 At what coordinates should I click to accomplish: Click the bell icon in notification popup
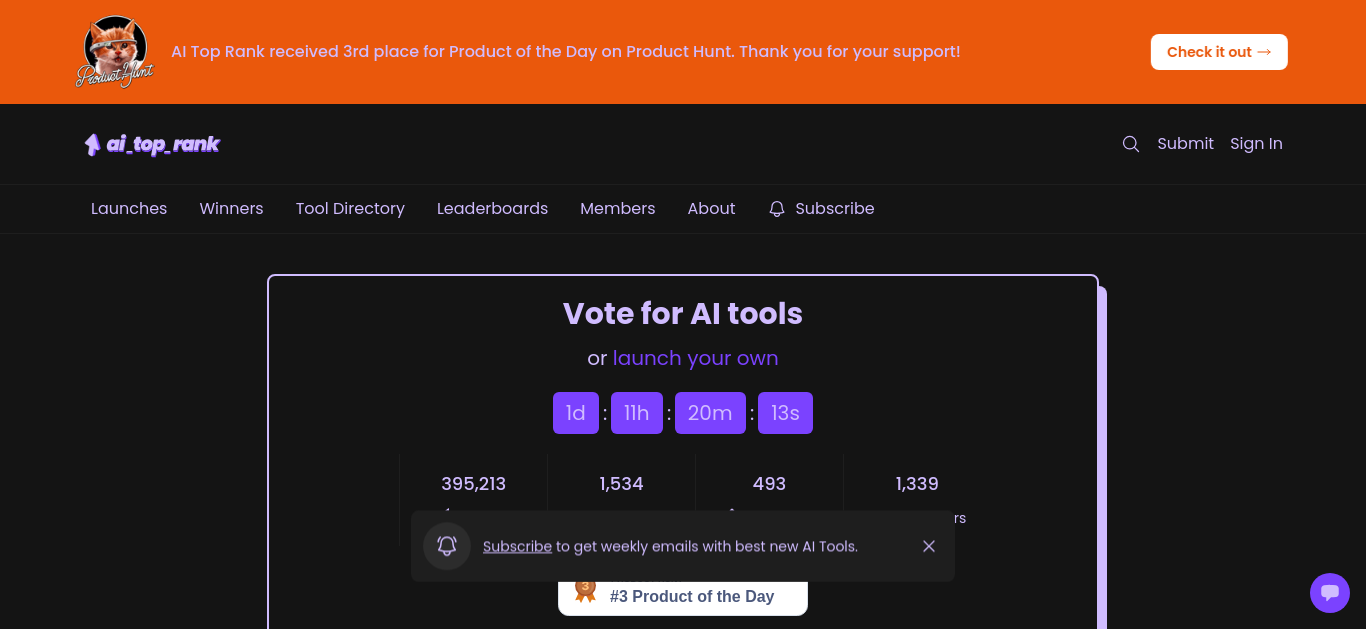[447, 546]
